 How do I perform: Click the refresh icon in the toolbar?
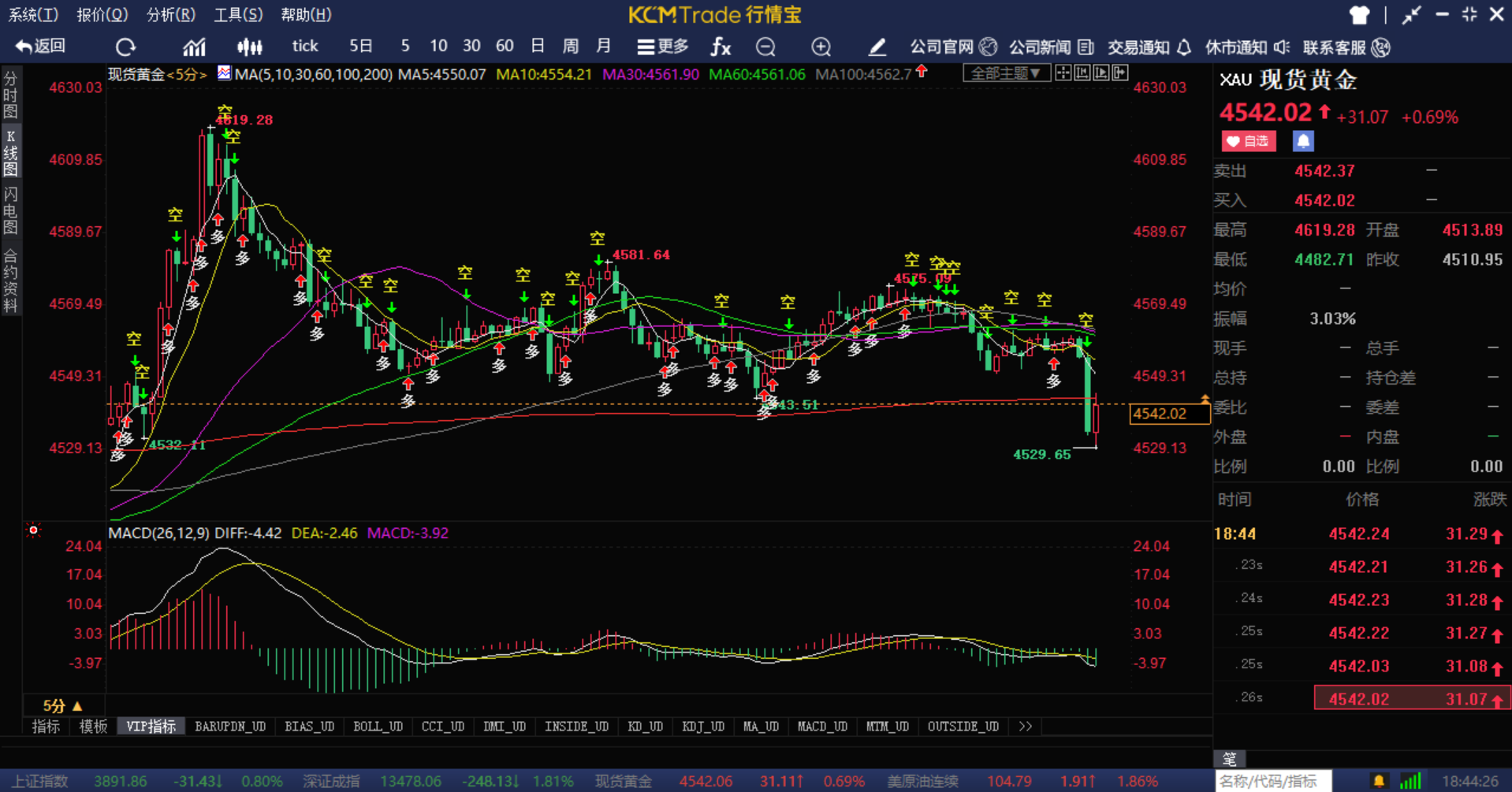(125, 47)
